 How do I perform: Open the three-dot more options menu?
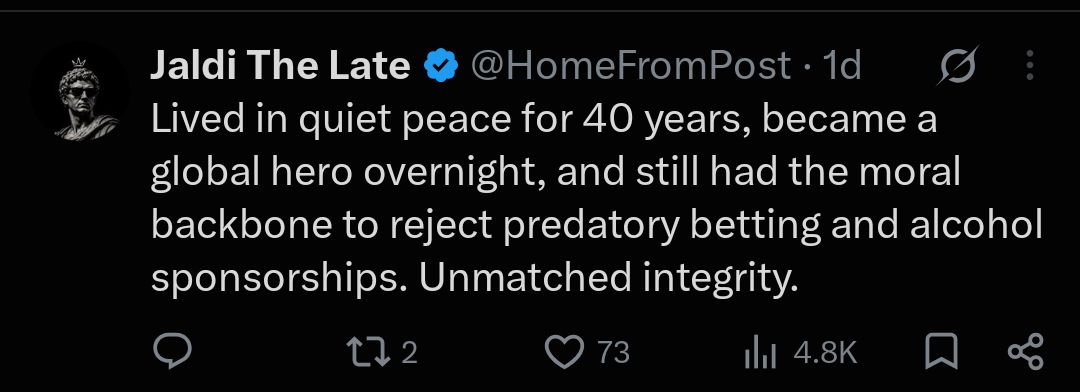[x=1030, y=65]
